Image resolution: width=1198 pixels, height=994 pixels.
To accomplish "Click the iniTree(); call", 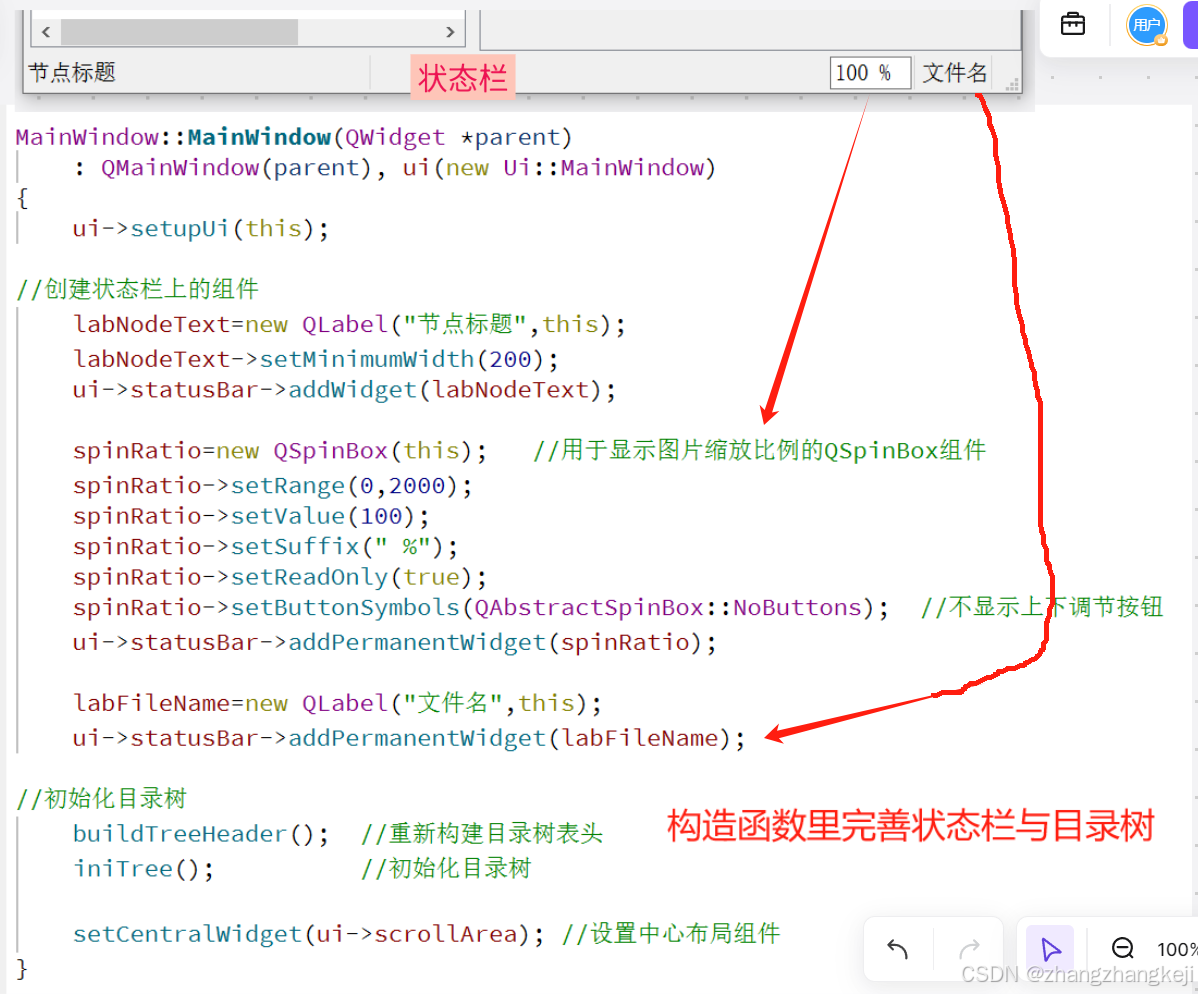I will (x=144, y=869).
